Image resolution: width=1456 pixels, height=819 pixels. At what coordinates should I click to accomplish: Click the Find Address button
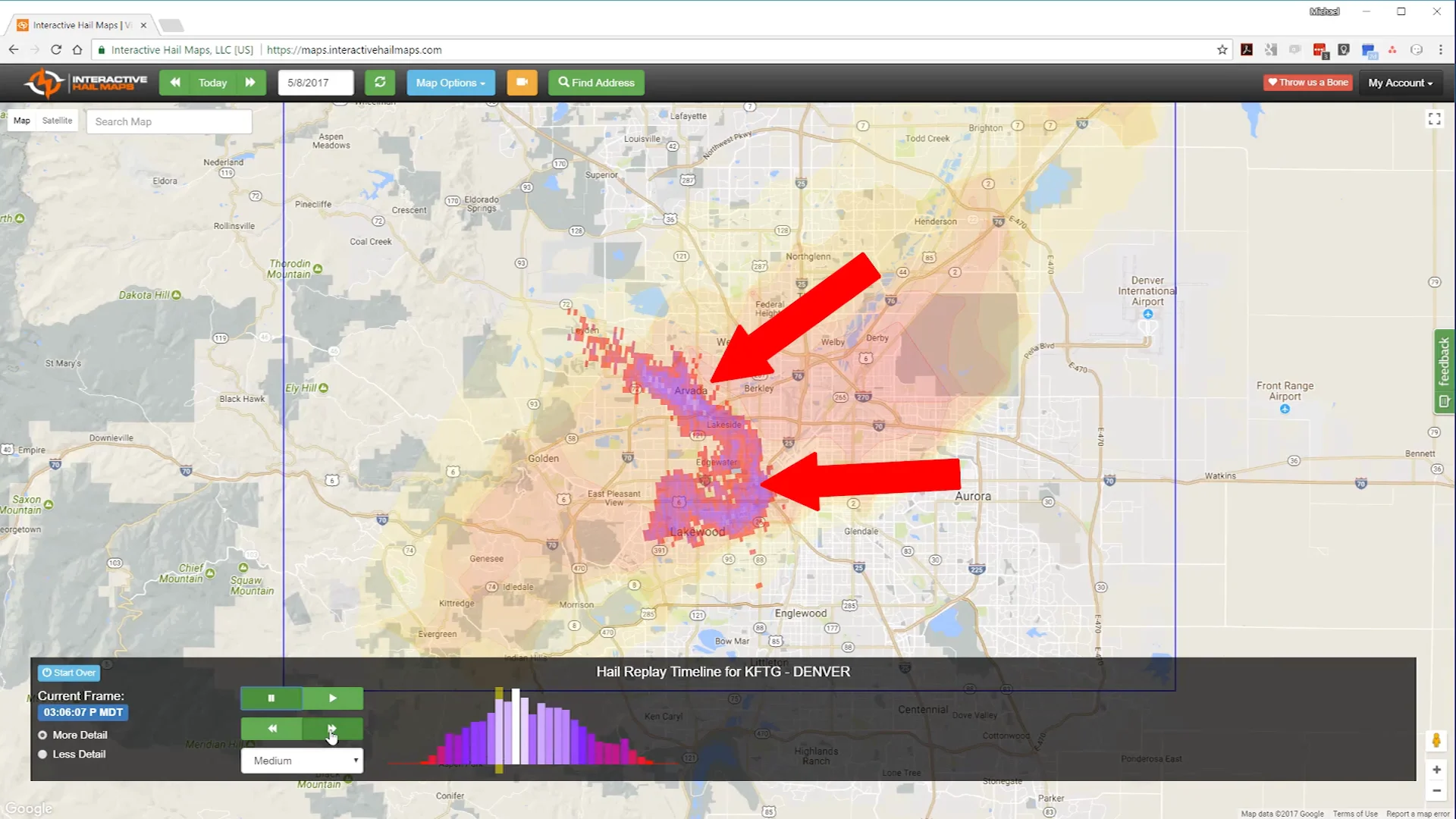click(x=596, y=83)
